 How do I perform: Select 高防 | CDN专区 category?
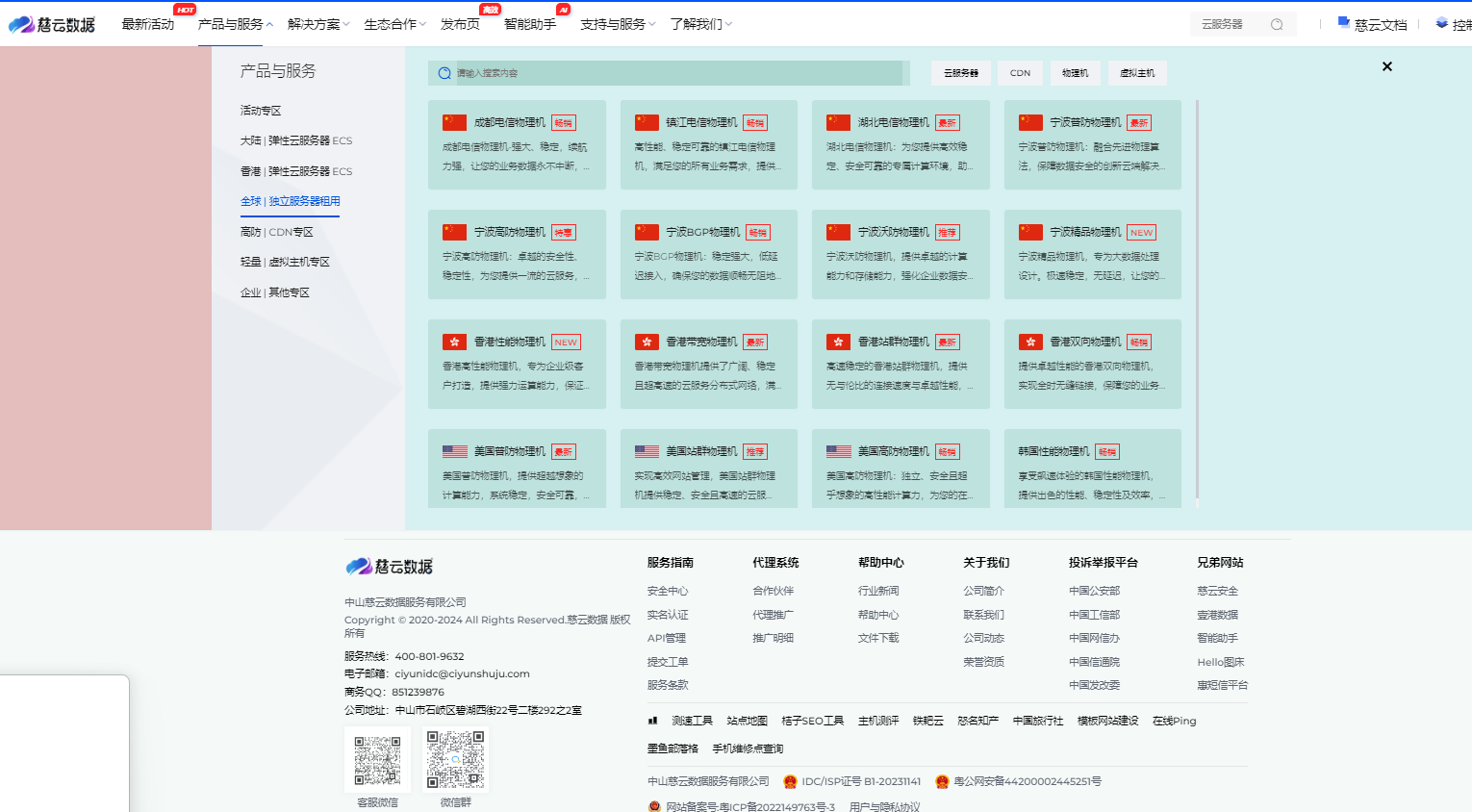[x=276, y=232]
